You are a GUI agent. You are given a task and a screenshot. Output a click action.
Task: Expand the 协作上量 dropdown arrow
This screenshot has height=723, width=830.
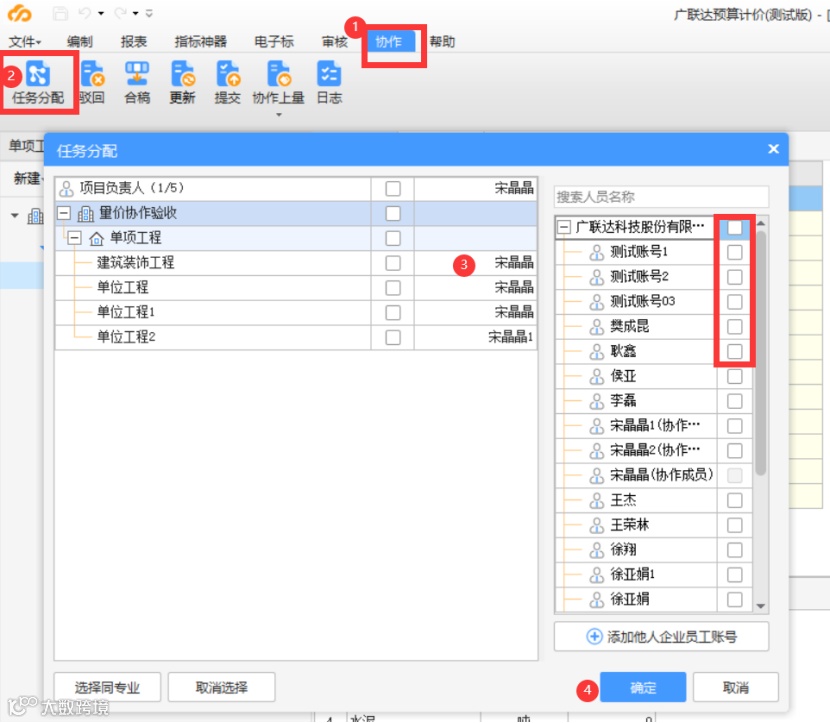coord(279,114)
